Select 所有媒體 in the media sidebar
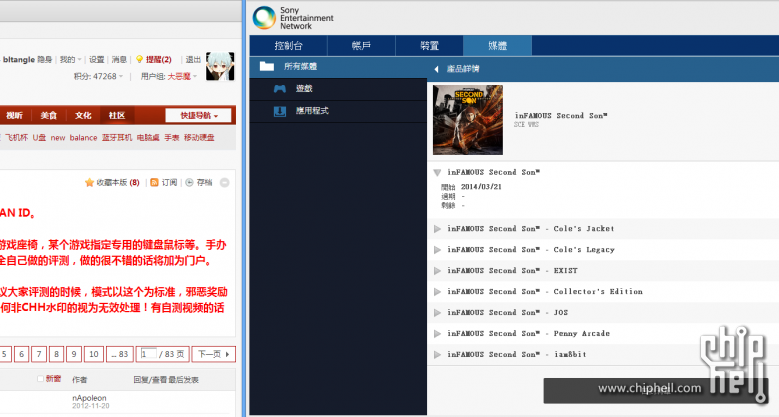779x417 pixels. click(x=338, y=66)
